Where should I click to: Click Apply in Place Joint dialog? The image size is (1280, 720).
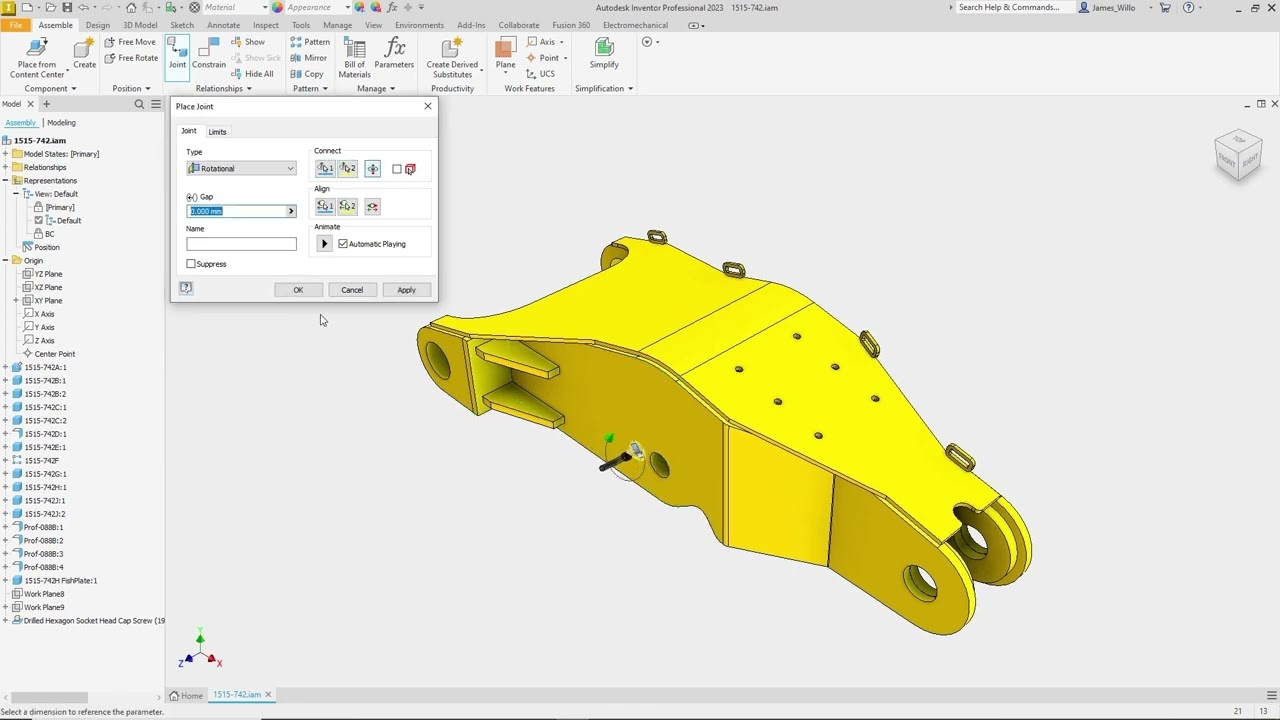[x=406, y=290]
